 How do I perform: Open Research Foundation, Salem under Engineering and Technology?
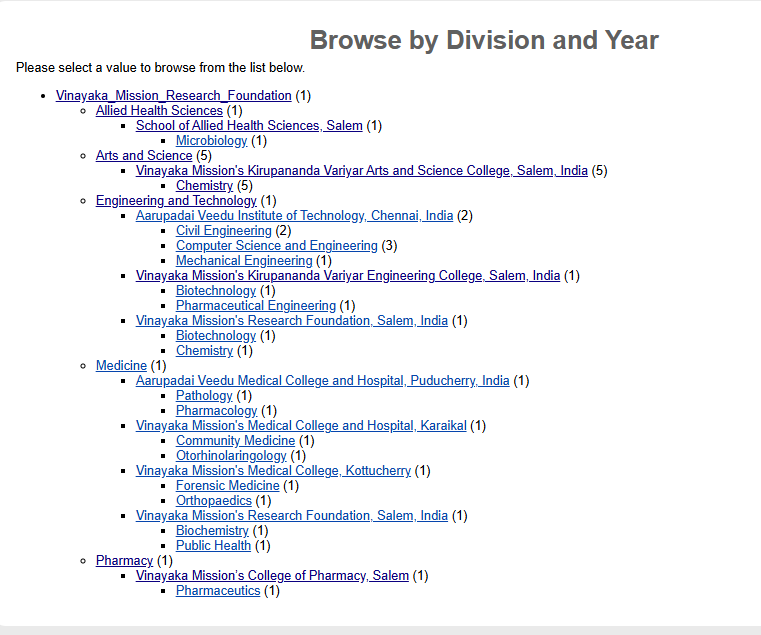292,321
